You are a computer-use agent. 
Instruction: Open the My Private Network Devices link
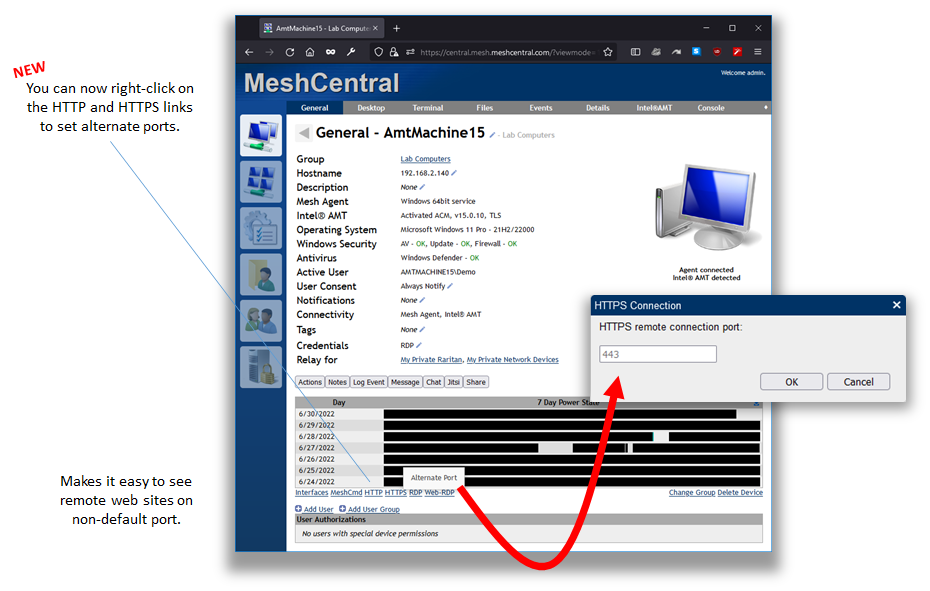[x=512, y=360]
